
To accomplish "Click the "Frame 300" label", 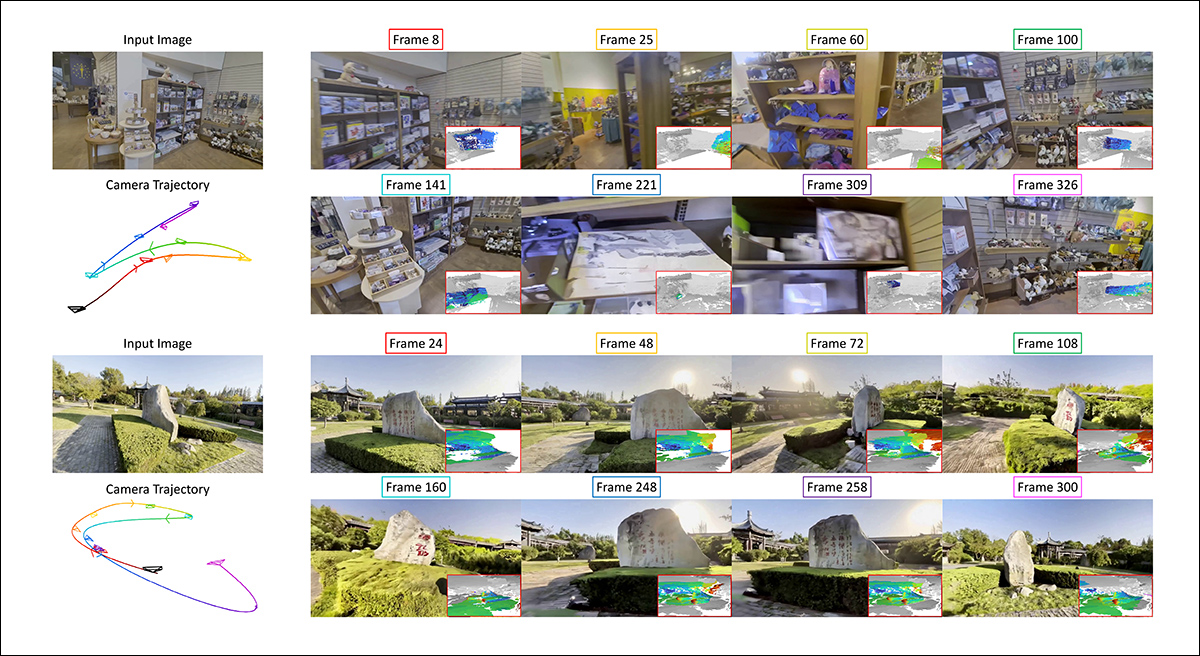I will tap(1047, 487).
